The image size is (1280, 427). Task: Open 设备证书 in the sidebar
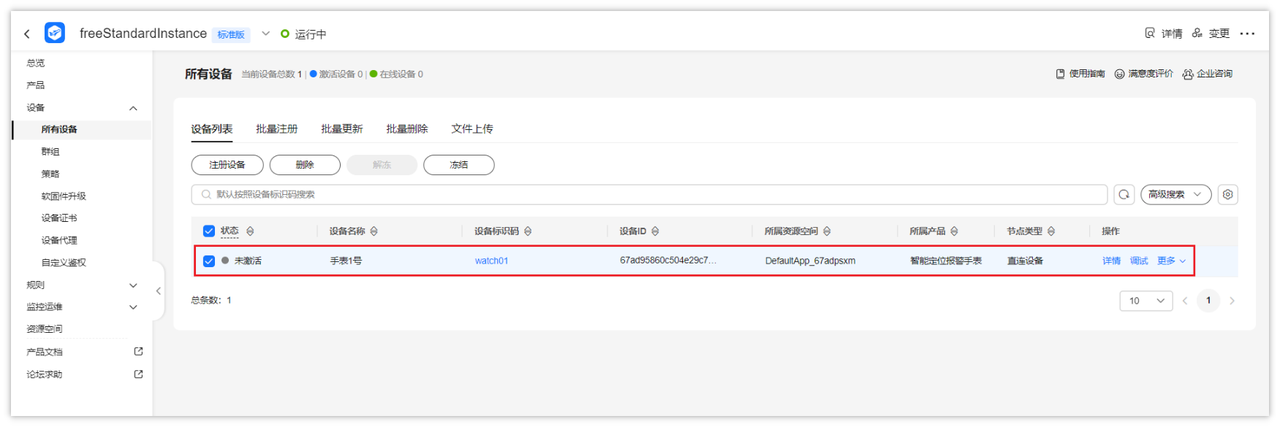click(59, 218)
